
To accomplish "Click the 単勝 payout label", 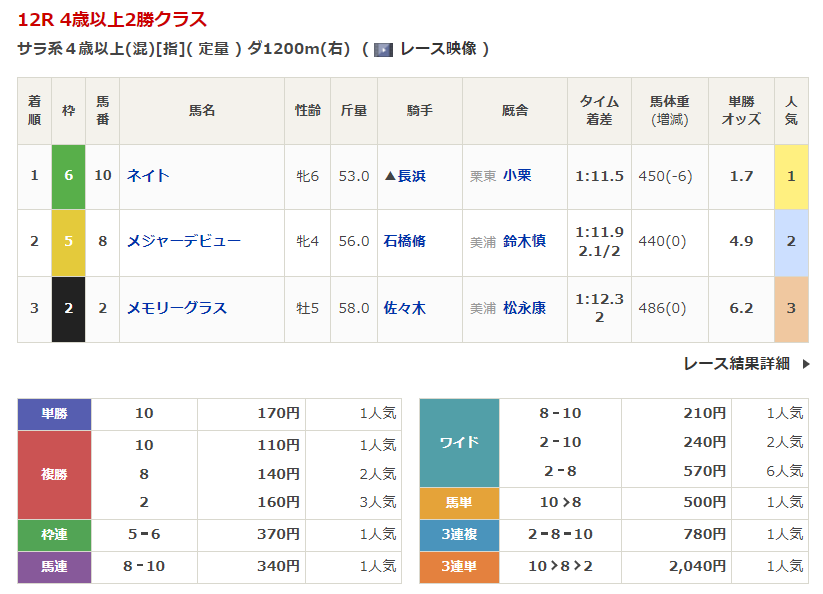I will pos(54,413).
